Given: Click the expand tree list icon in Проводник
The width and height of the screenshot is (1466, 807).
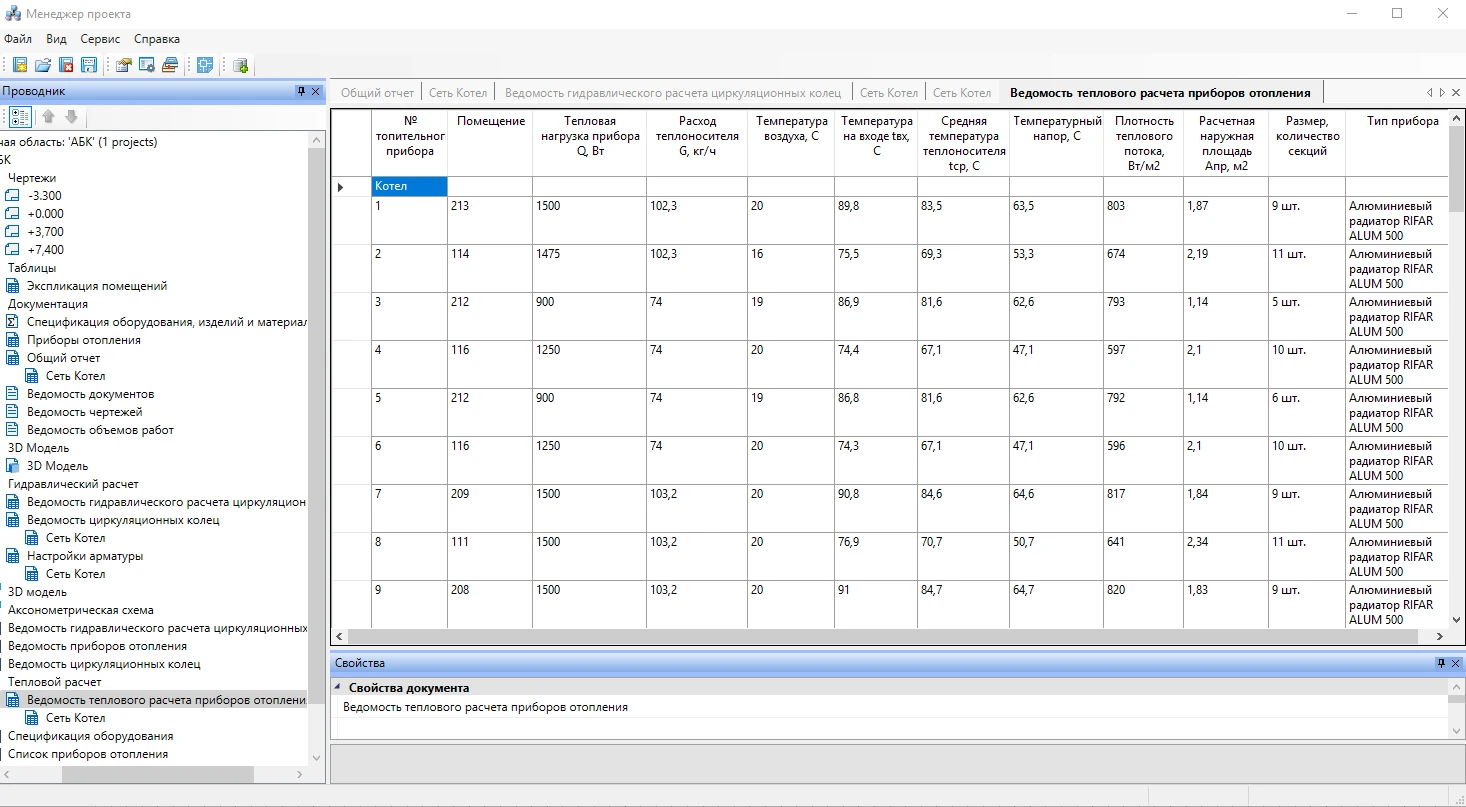Looking at the screenshot, I should (x=20, y=117).
